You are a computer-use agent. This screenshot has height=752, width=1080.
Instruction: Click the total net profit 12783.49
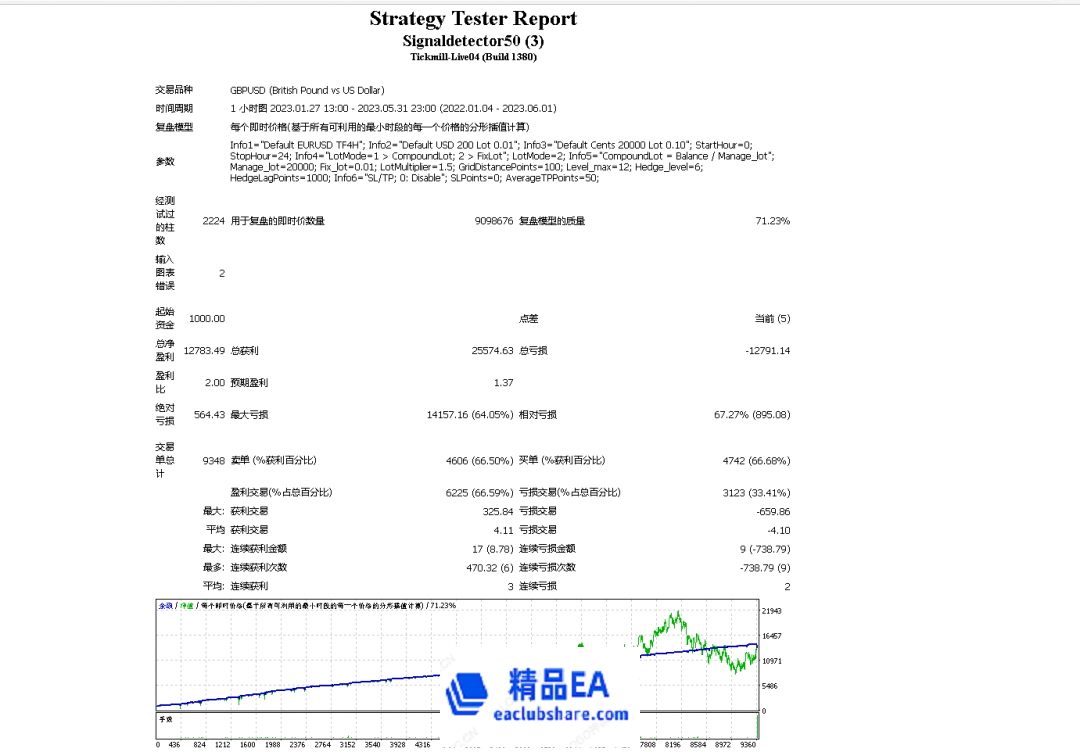coord(204,351)
